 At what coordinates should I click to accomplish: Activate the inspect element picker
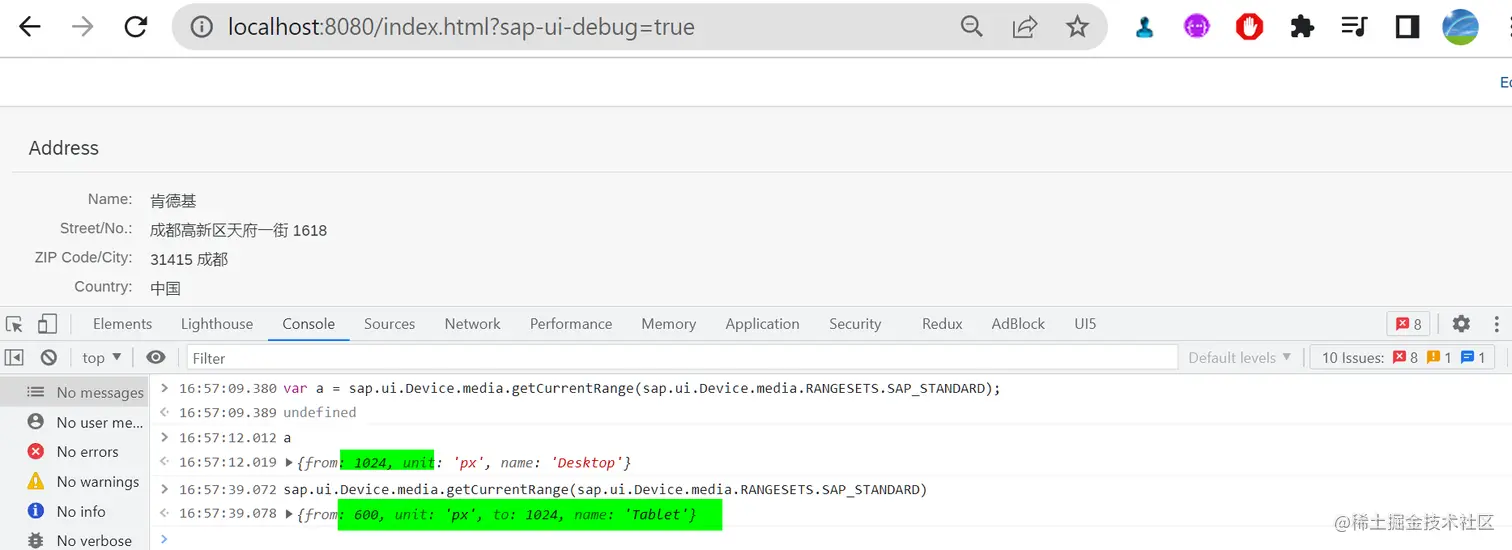tap(14, 324)
